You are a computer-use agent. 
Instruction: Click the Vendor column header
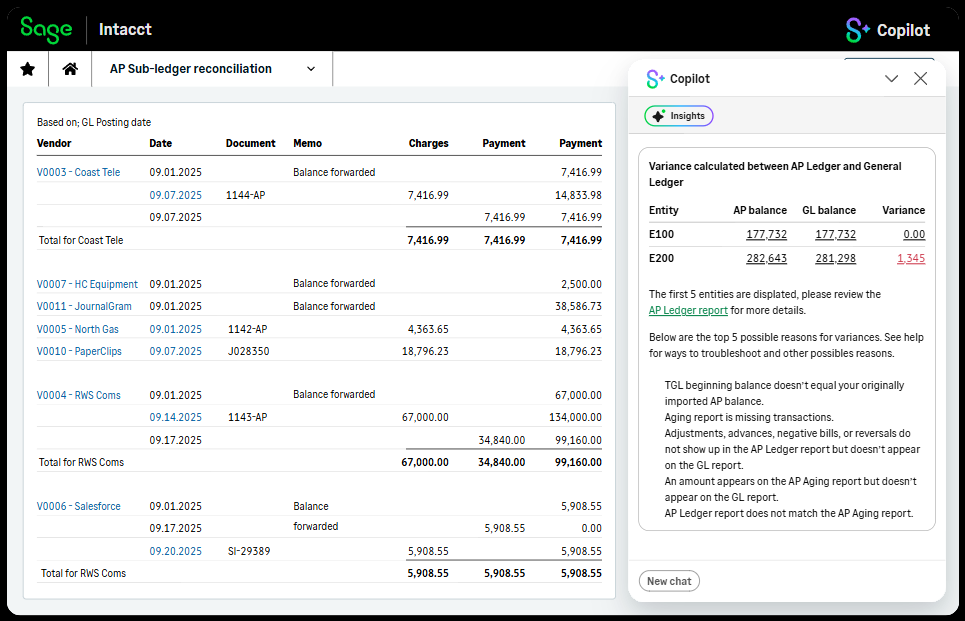tap(54, 143)
